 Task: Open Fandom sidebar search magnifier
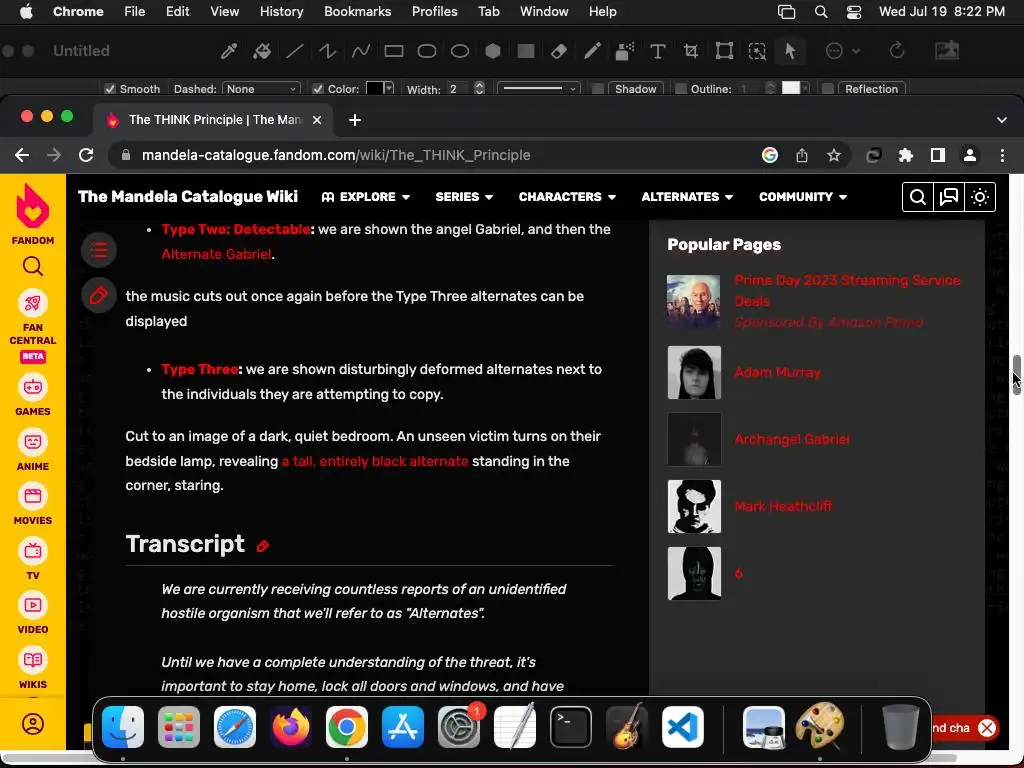pyautogui.click(x=33, y=266)
